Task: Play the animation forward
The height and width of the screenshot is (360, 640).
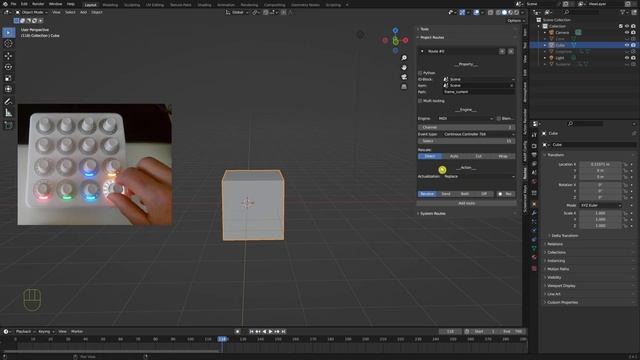Action: 270,331
